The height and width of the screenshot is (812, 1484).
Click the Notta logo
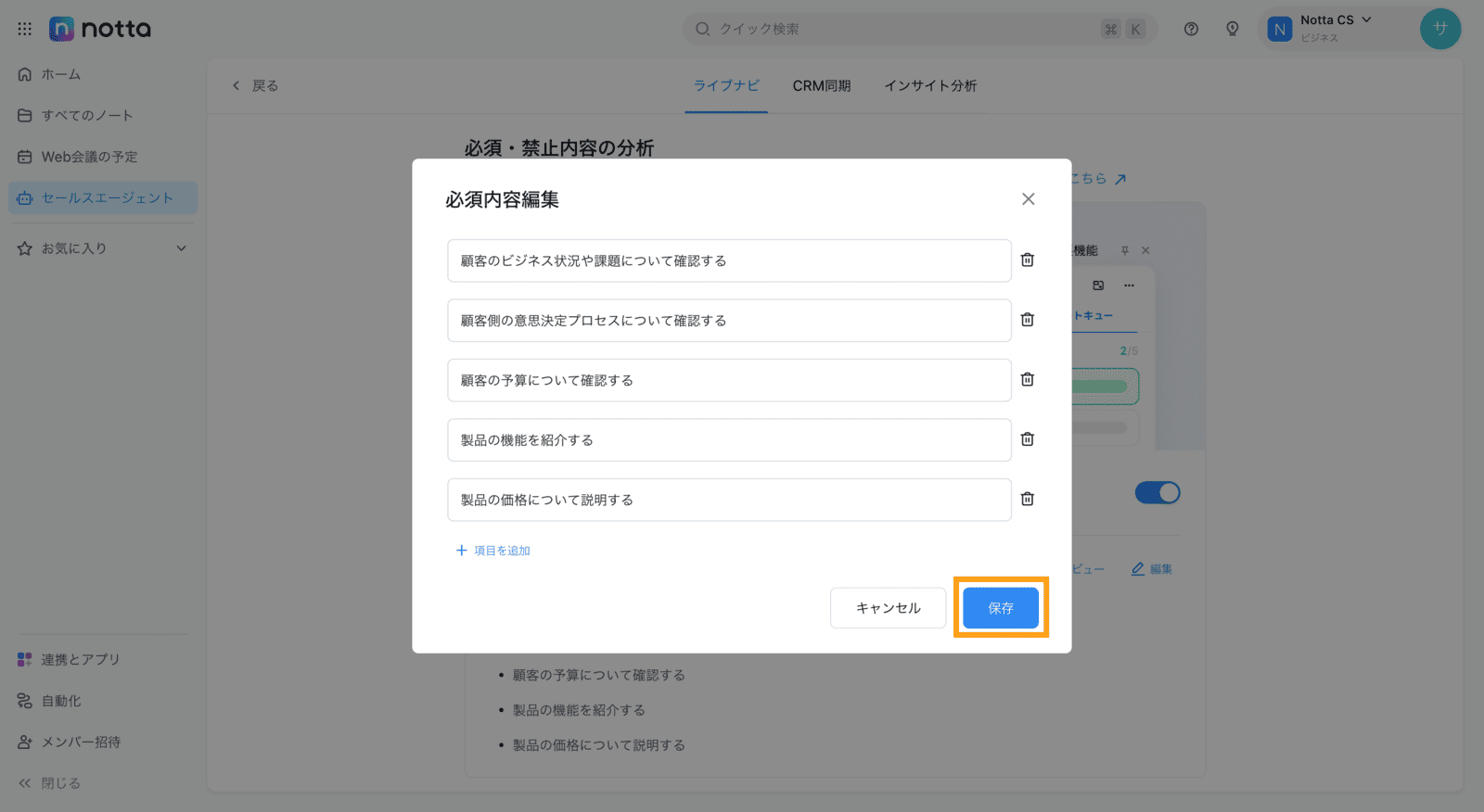click(x=100, y=29)
